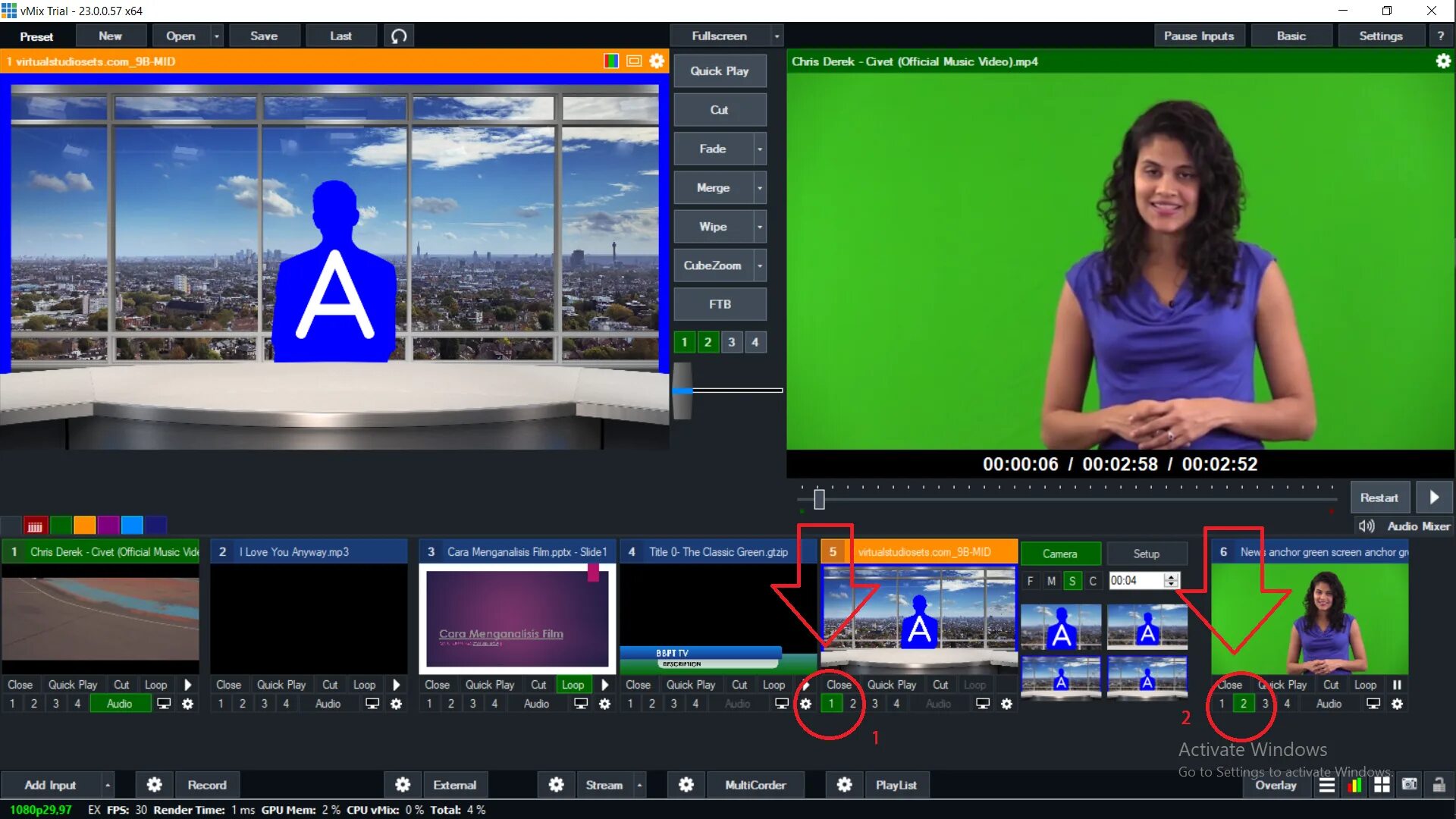This screenshot has height=819, width=1456.
Task: Select the Record button
Action: pyautogui.click(x=207, y=784)
